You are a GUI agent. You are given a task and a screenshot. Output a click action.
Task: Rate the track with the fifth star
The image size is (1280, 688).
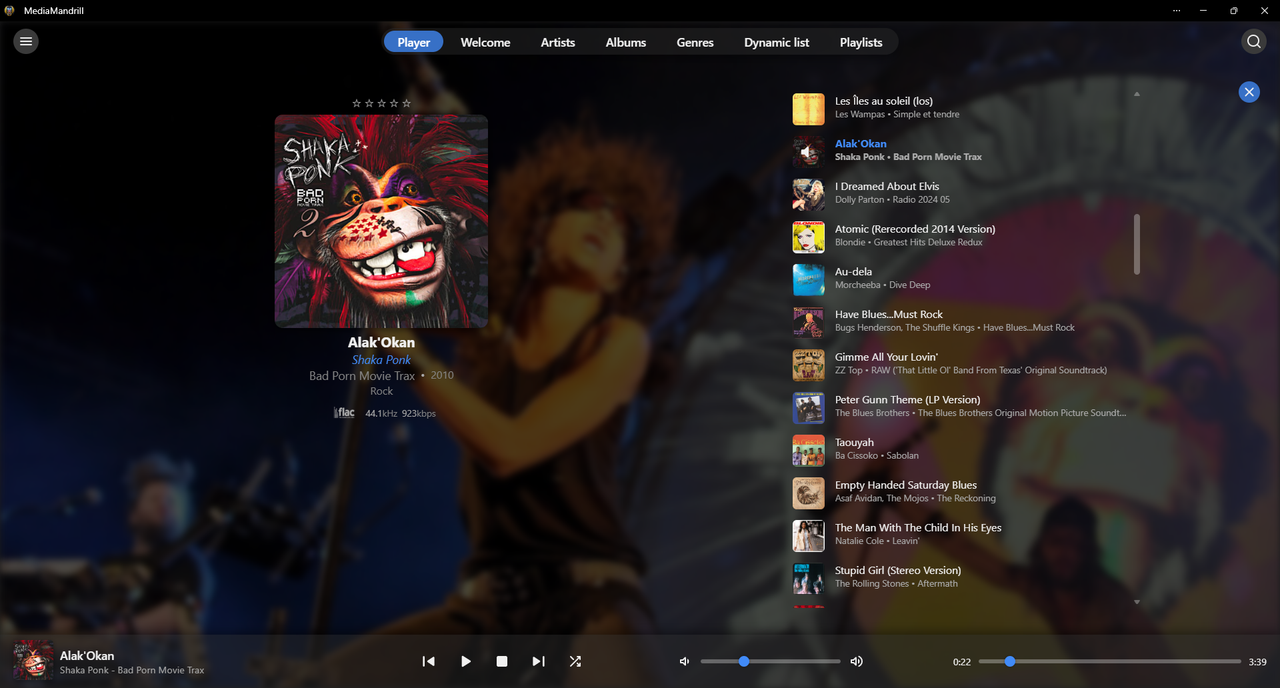406,103
